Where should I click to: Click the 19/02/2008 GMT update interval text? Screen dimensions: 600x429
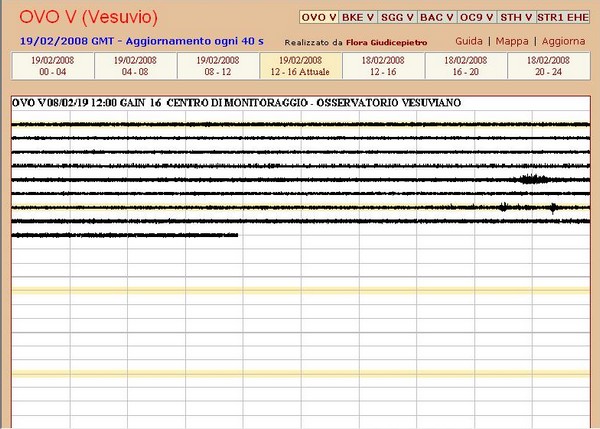[142, 41]
